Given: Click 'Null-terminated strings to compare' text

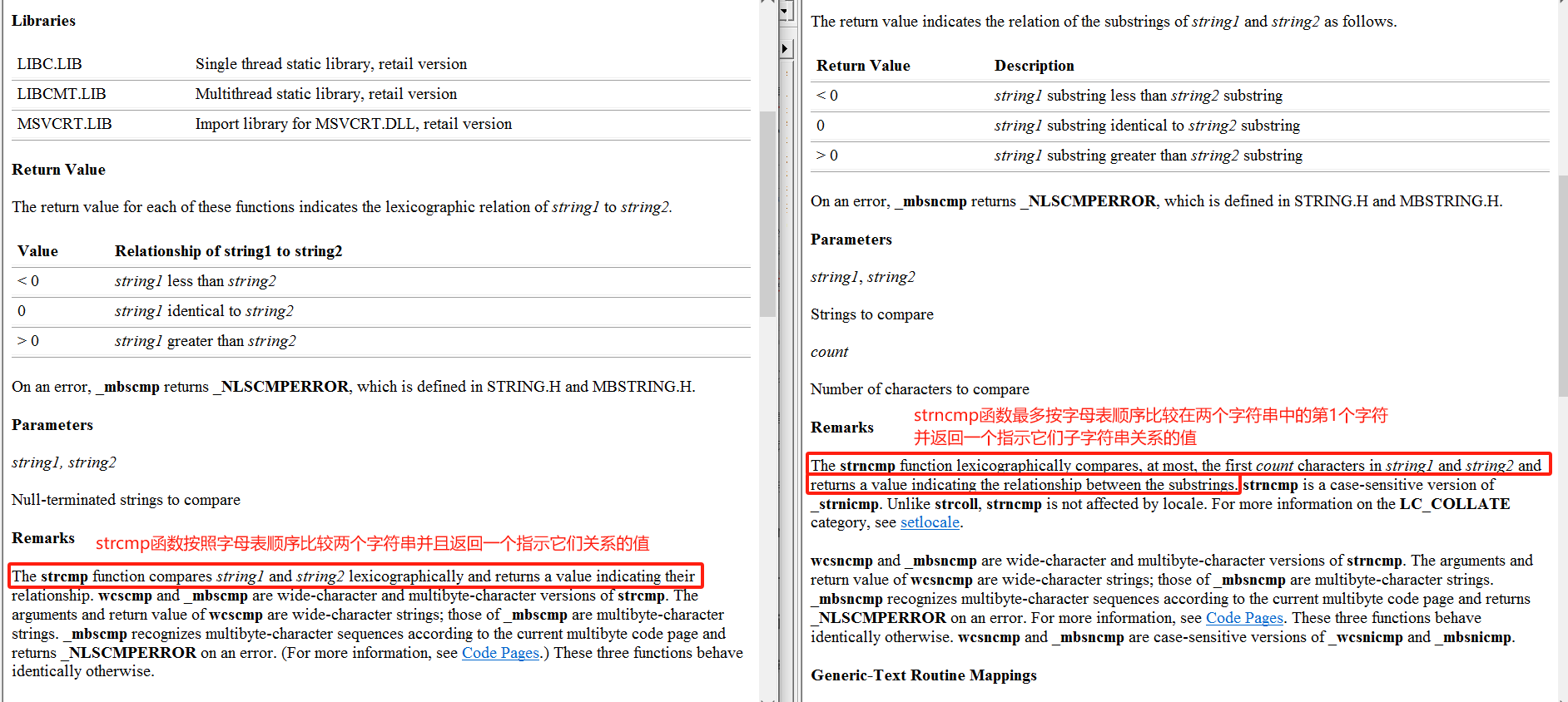Looking at the screenshot, I should [126, 500].
